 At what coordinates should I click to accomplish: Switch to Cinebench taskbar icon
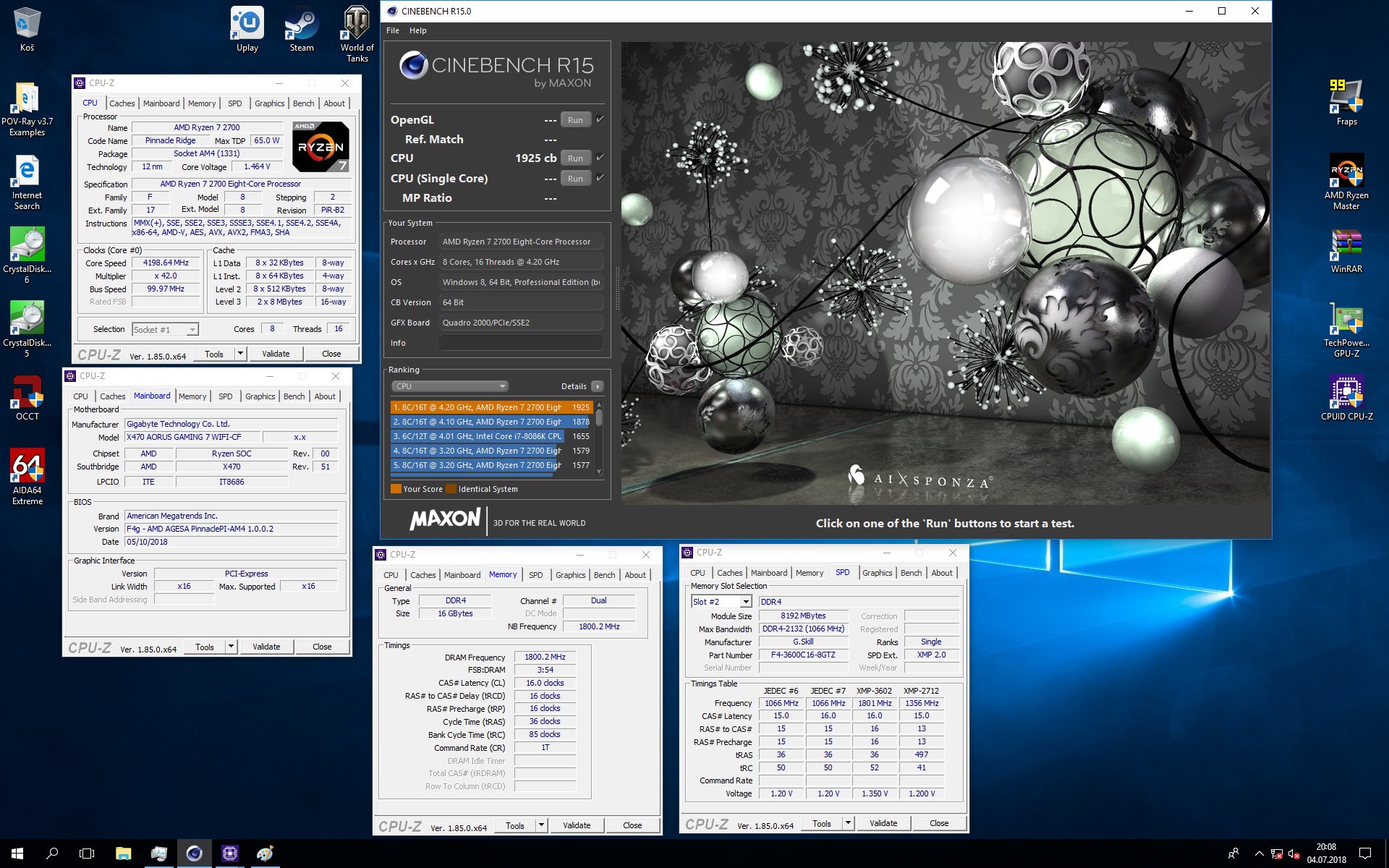click(x=194, y=854)
